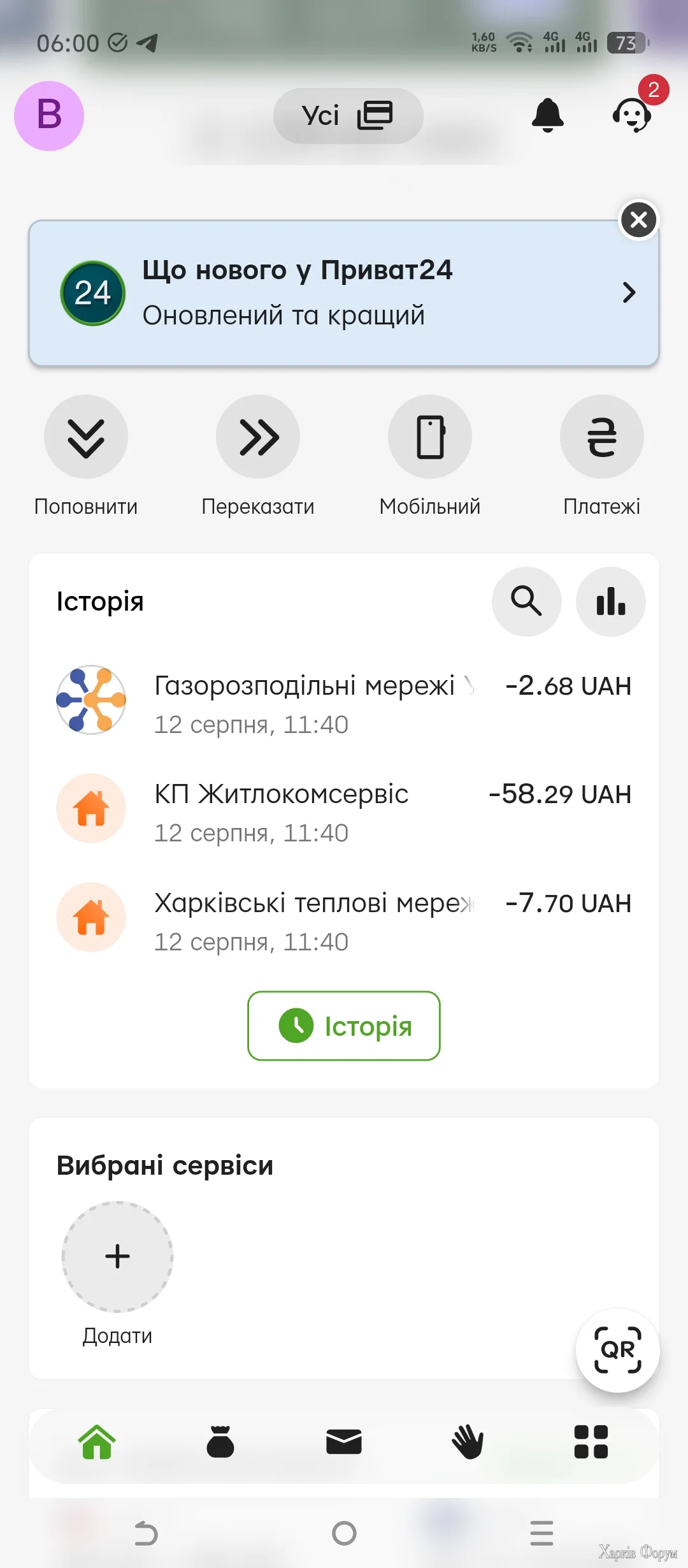
Task: Switch to the money bag tab
Action: (220, 1442)
